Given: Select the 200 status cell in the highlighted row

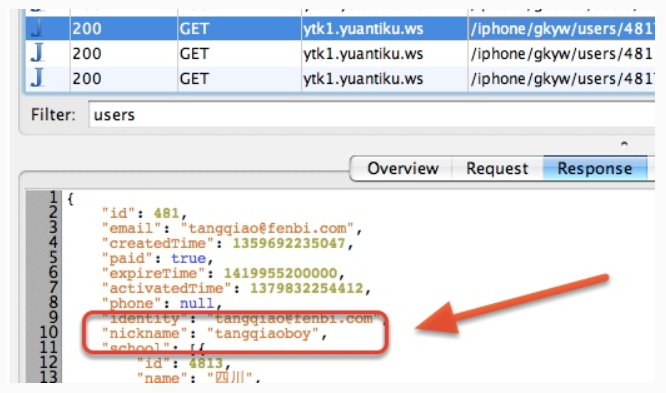Looking at the screenshot, I should (x=124, y=28).
